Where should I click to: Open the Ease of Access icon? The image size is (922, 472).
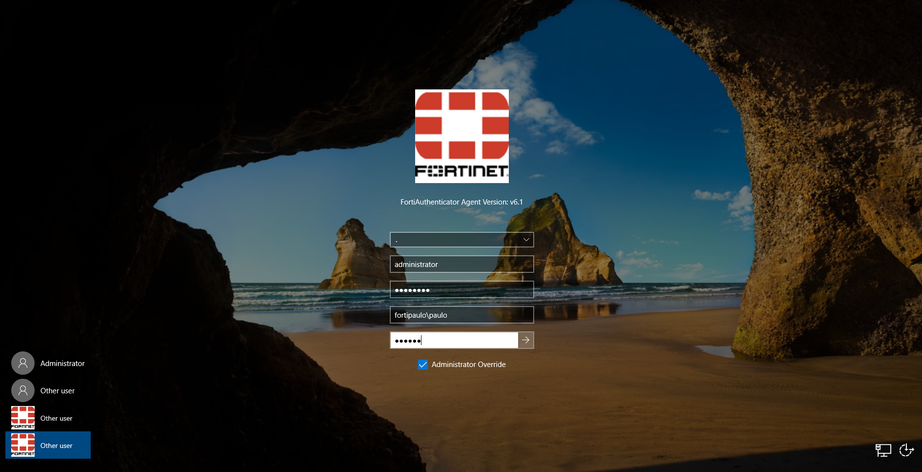[908, 450]
